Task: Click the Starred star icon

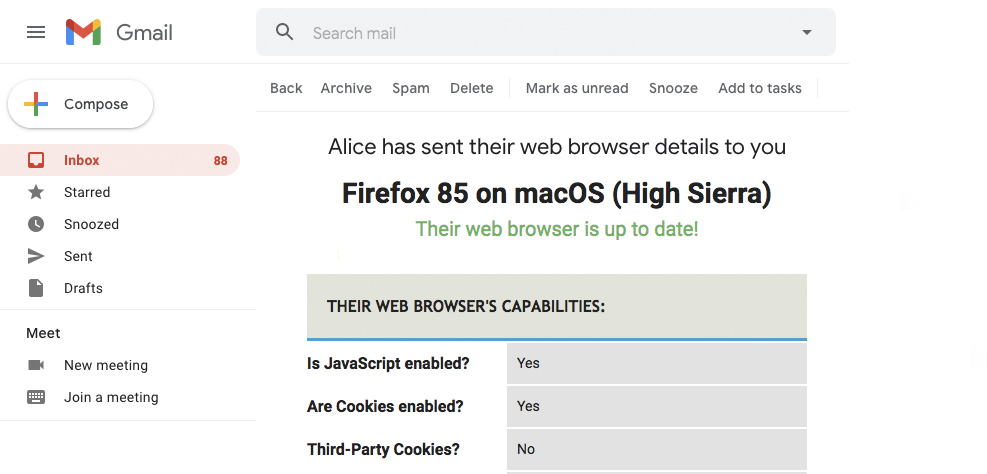Action: 36,192
